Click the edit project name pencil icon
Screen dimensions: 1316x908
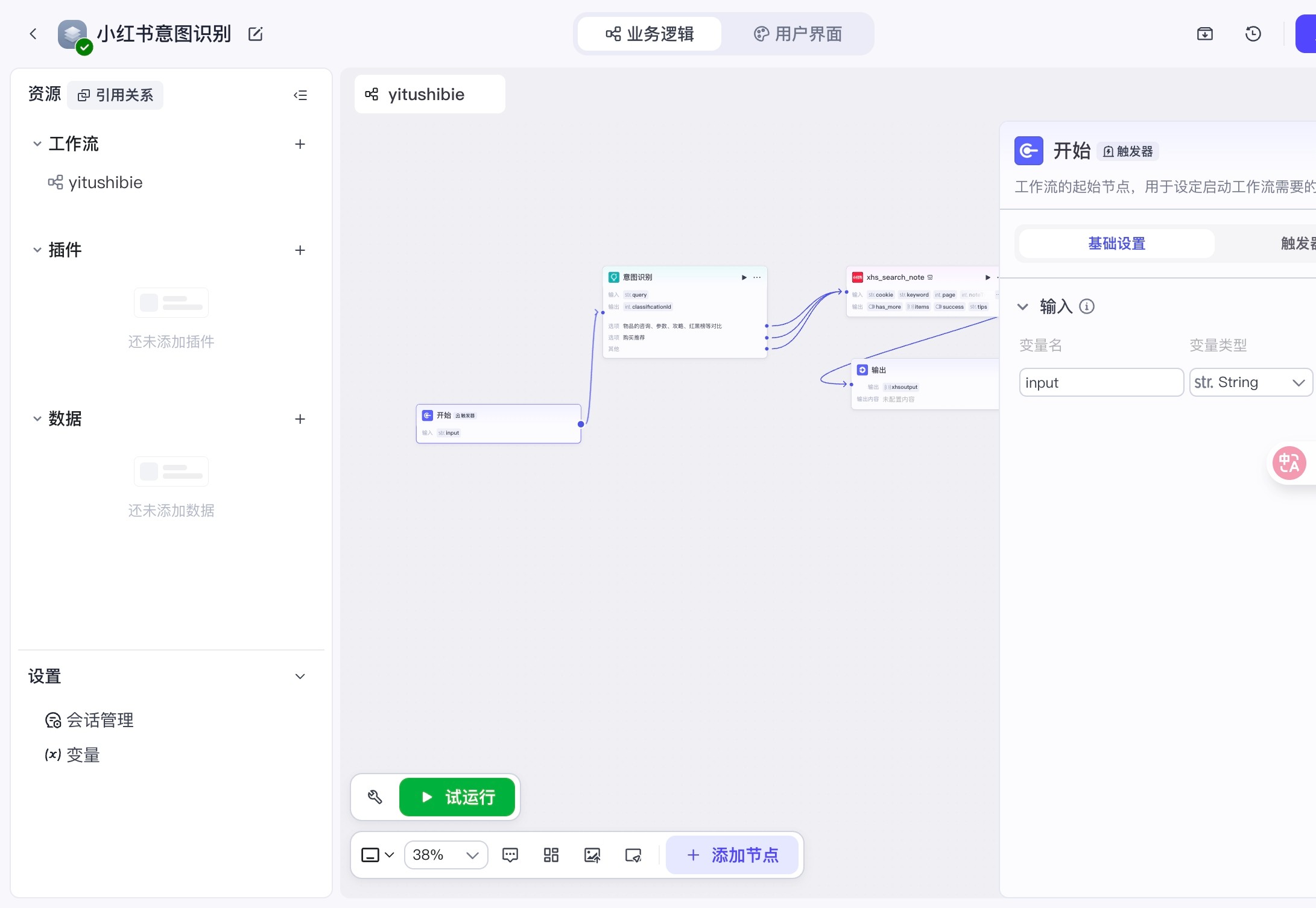[256, 34]
